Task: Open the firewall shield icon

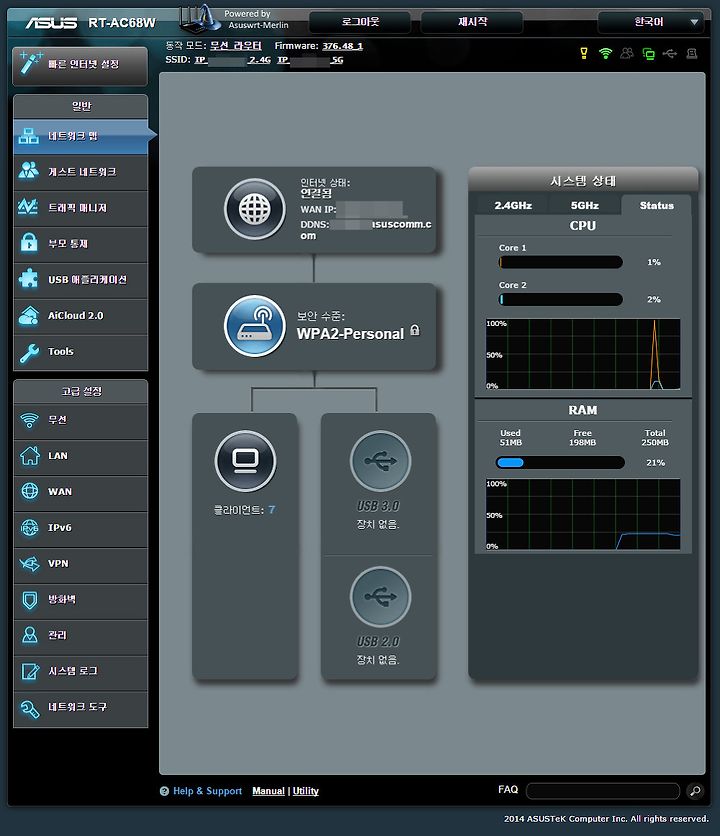Action: tap(30, 599)
